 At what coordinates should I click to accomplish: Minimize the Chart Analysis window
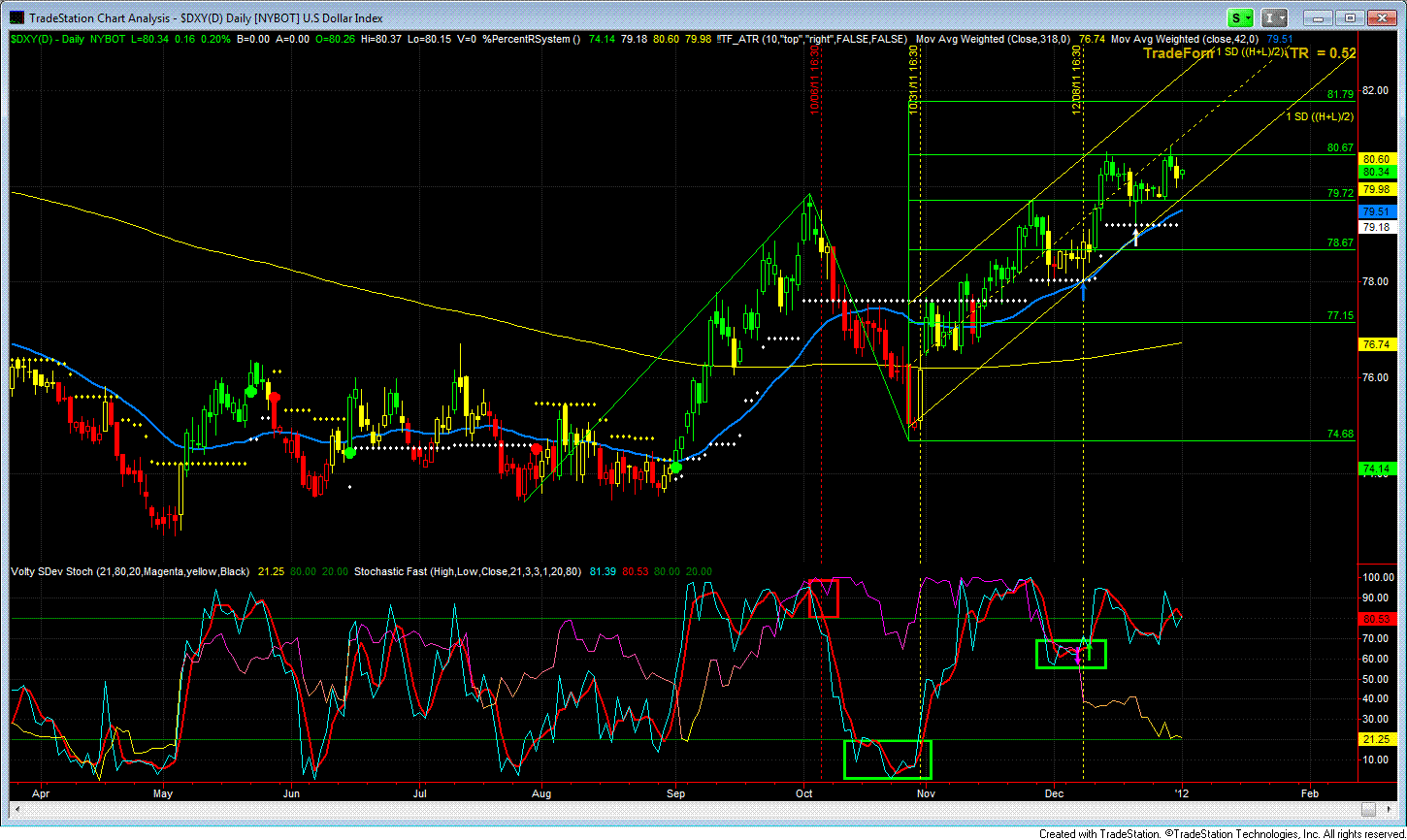pyautogui.click(x=1316, y=17)
